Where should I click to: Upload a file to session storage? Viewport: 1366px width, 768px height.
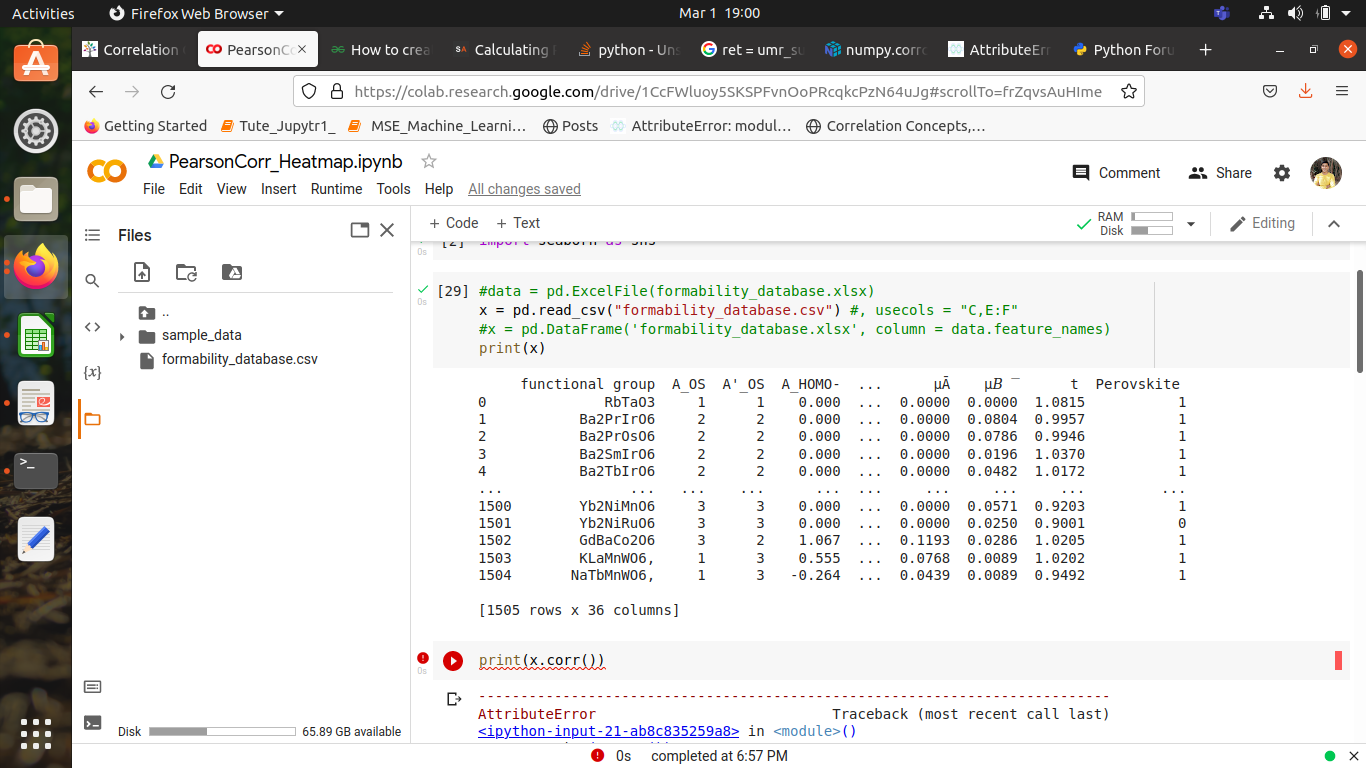(142, 272)
